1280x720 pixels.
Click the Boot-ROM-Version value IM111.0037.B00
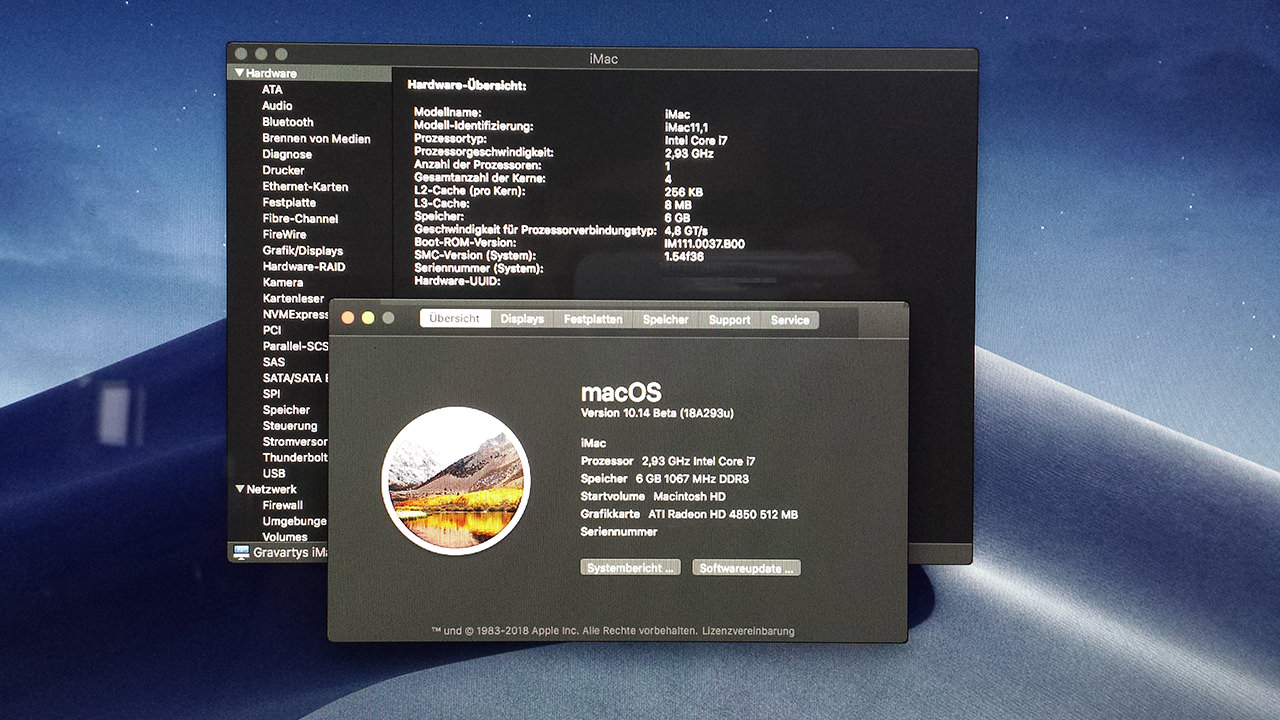704,243
